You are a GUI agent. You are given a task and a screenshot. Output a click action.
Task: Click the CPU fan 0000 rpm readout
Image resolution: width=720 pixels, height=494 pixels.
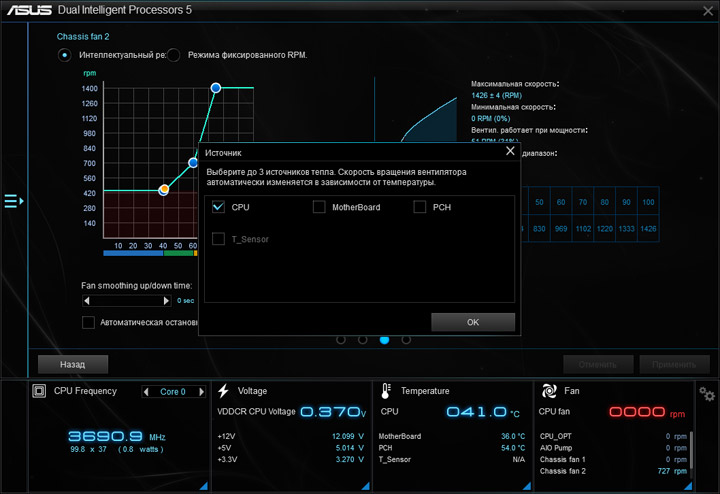pos(647,412)
